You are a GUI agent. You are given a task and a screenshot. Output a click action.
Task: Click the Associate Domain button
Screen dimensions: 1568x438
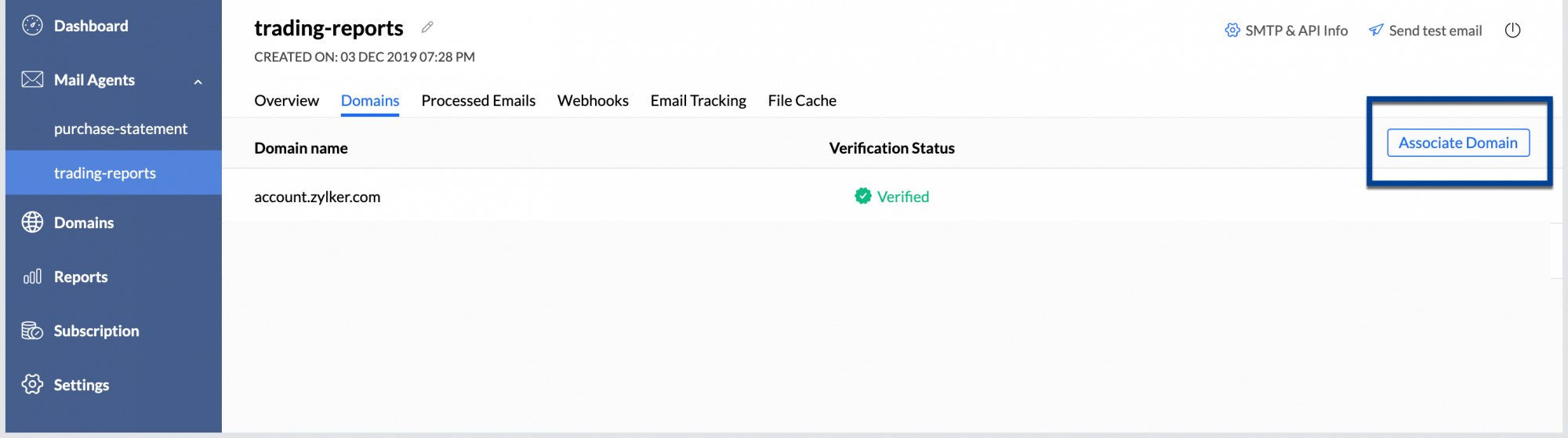1457,143
